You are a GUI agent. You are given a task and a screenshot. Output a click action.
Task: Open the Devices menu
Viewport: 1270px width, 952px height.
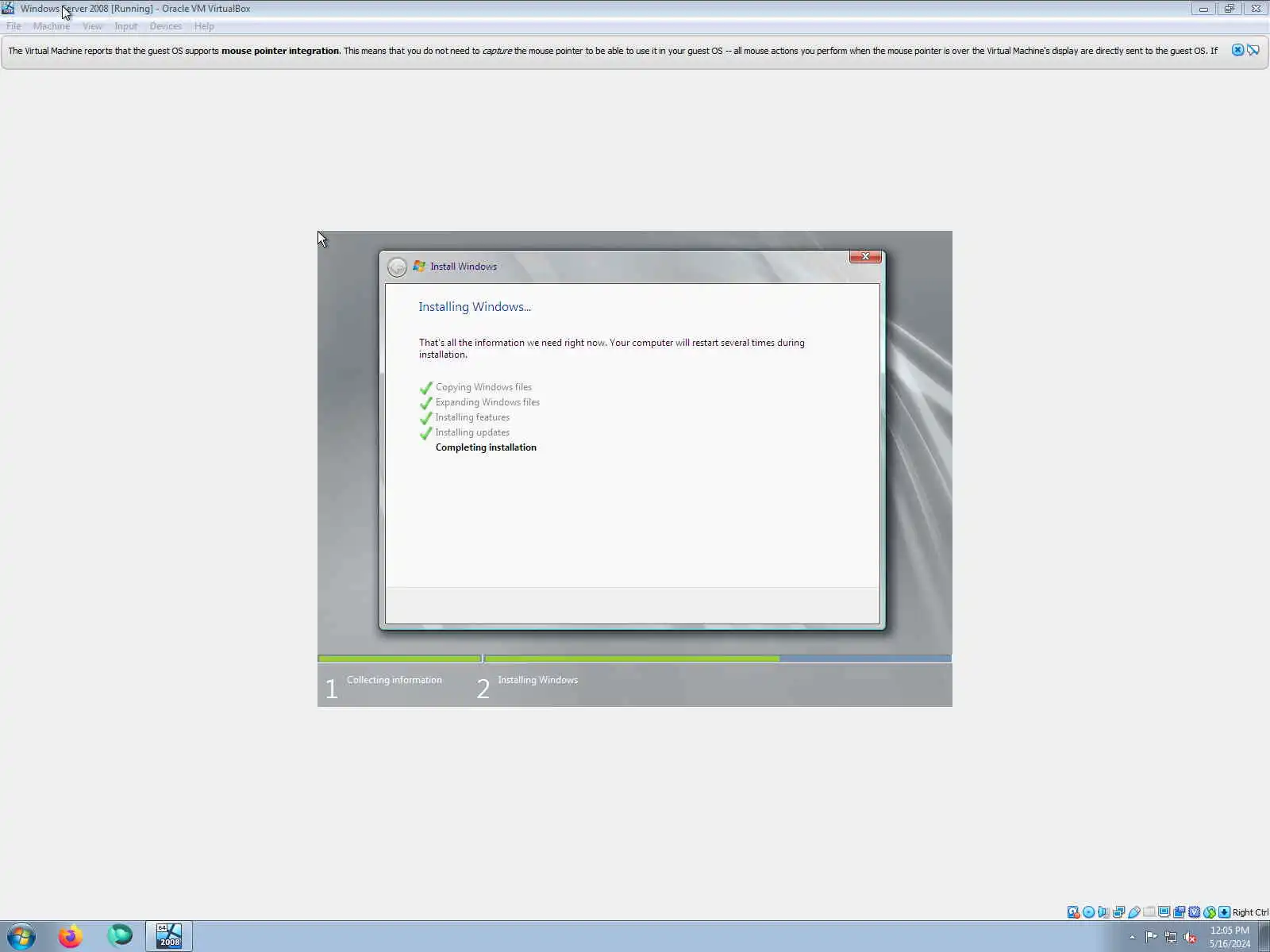coord(165,26)
